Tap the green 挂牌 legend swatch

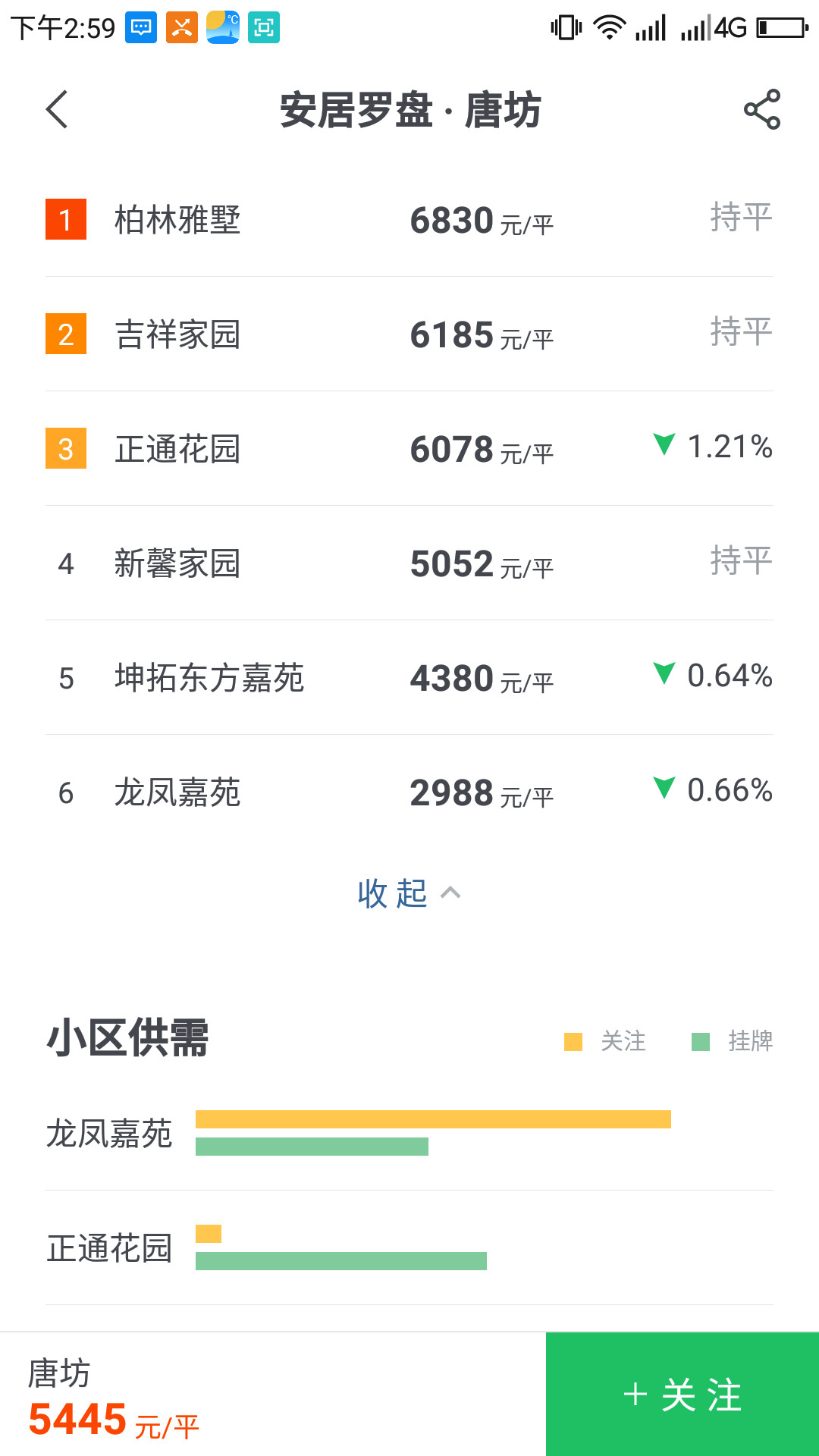(701, 1042)
